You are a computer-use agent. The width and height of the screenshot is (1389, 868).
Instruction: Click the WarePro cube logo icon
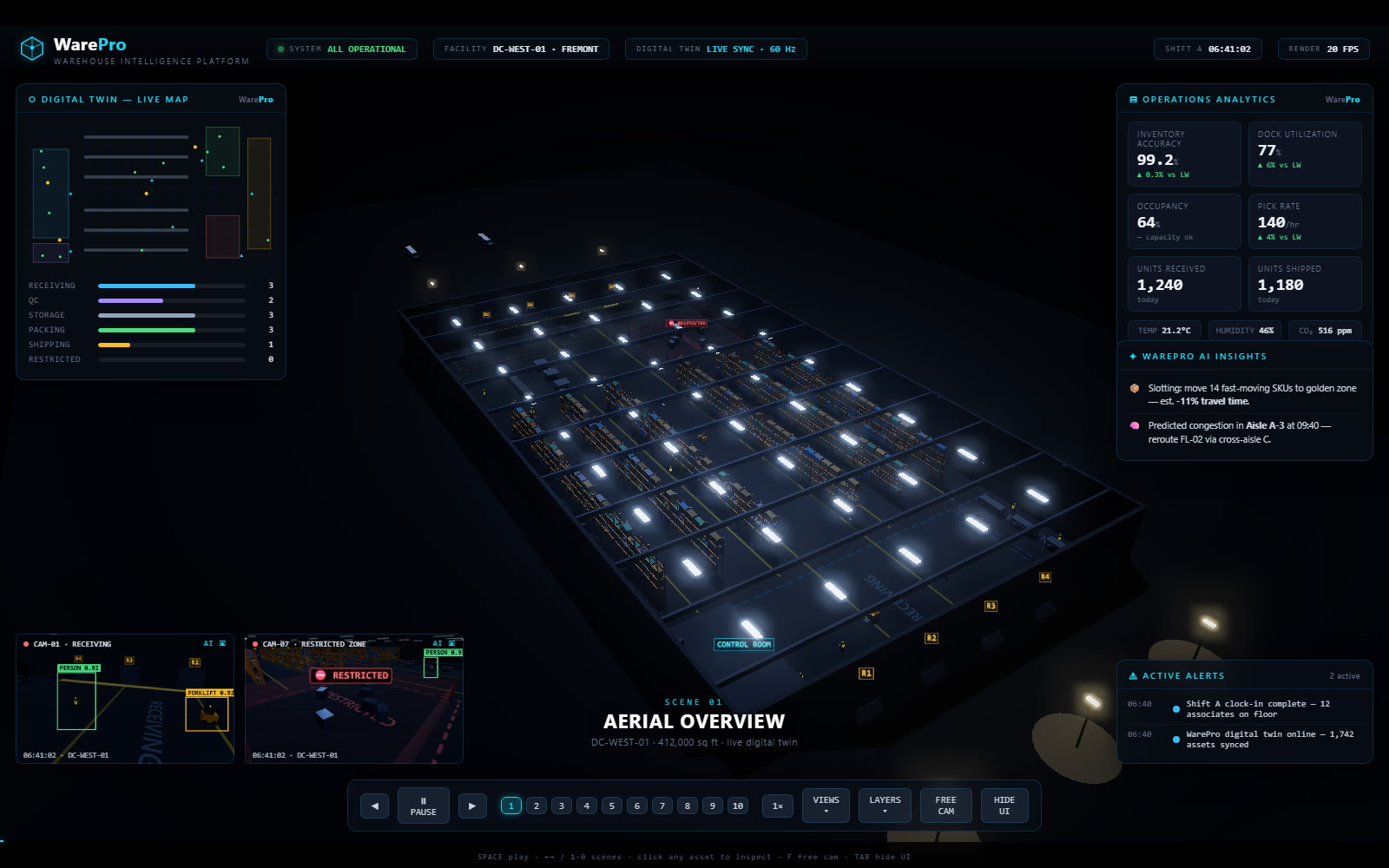pyautogui.click(x=32, y=49)
